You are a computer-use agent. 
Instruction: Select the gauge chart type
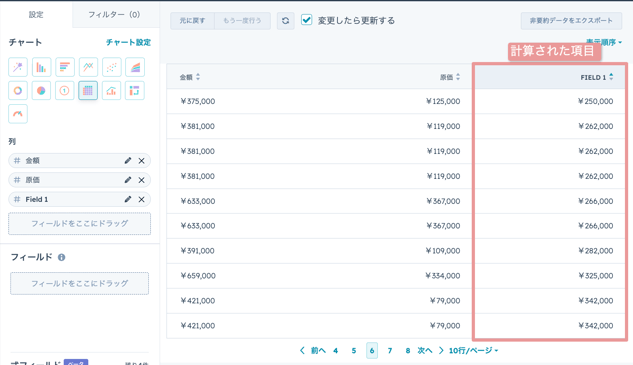(18, 114)
